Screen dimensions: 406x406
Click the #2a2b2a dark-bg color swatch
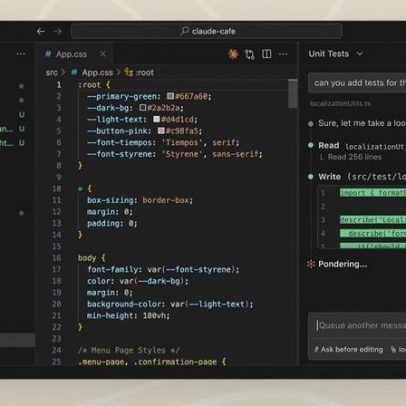point(143,108)
